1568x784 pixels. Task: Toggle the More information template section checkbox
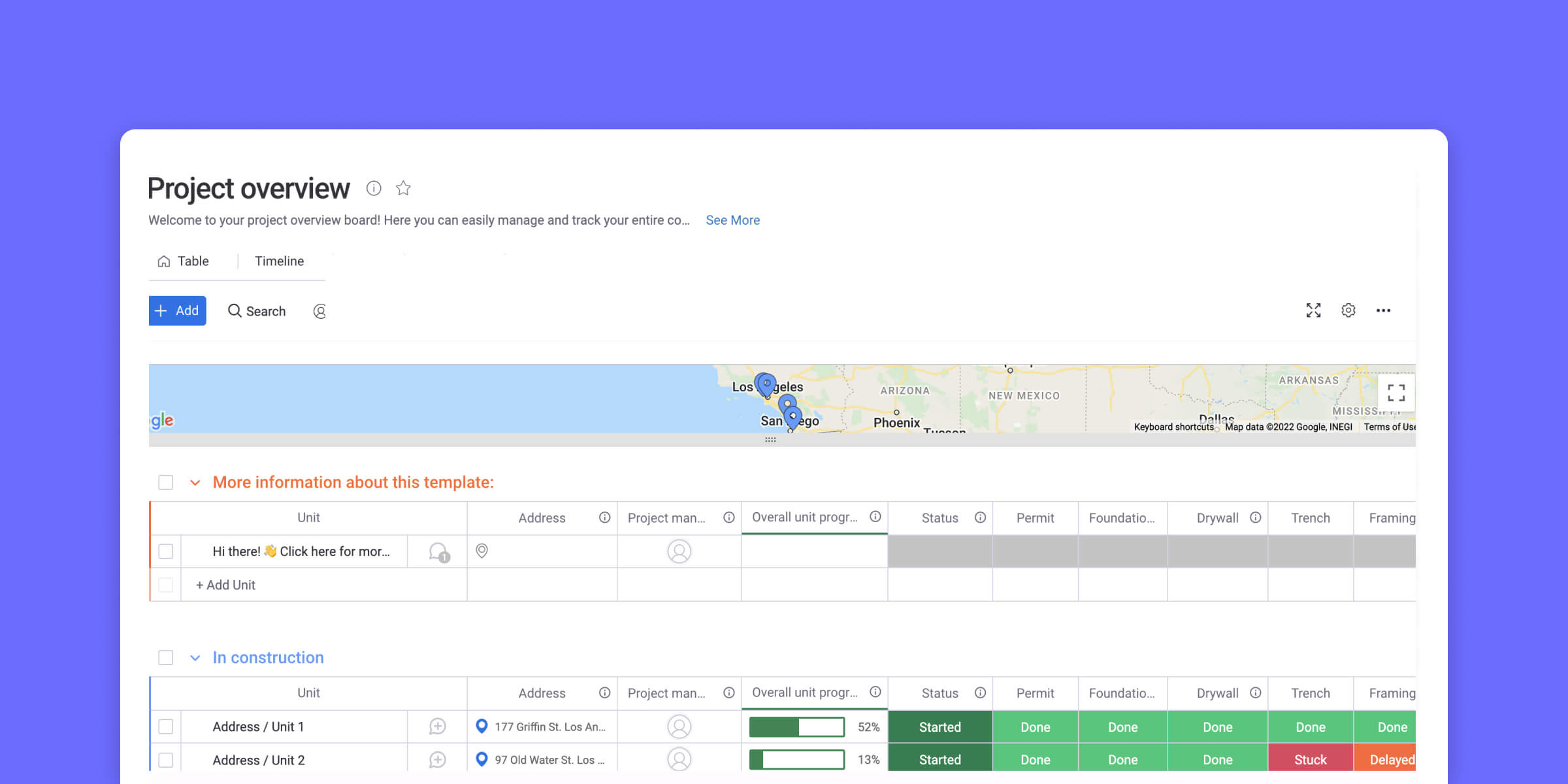pos(166,482)
